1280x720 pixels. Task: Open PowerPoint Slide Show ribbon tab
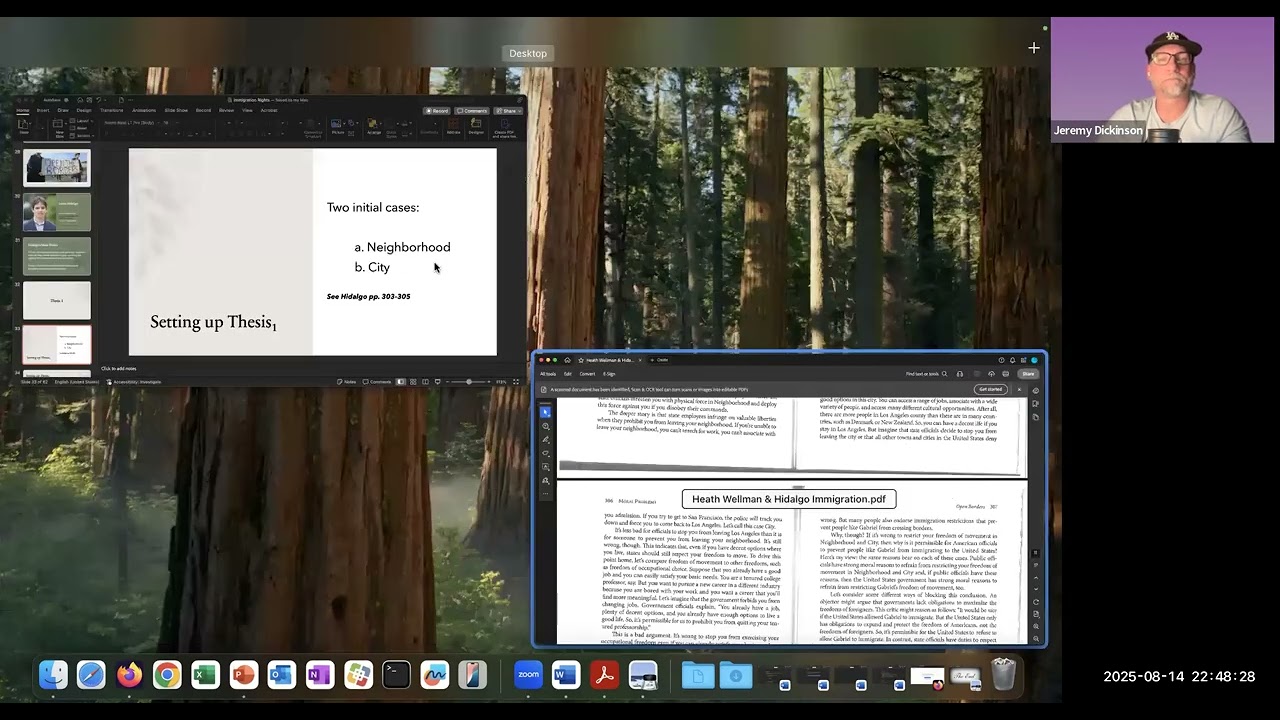tap(176, 110)
